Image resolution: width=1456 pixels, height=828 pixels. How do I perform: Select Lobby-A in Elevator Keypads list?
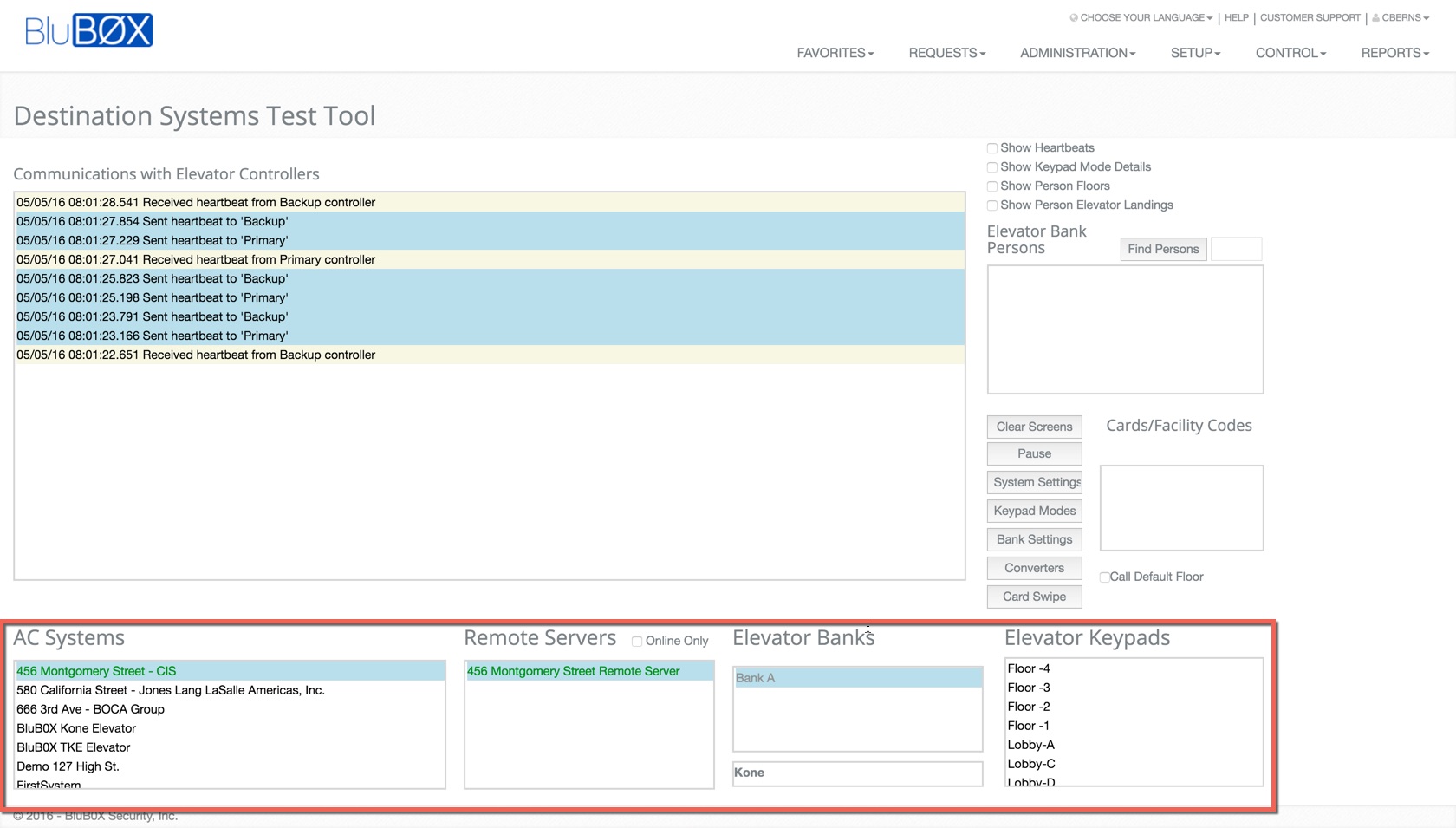click(x=1030, y=745)
